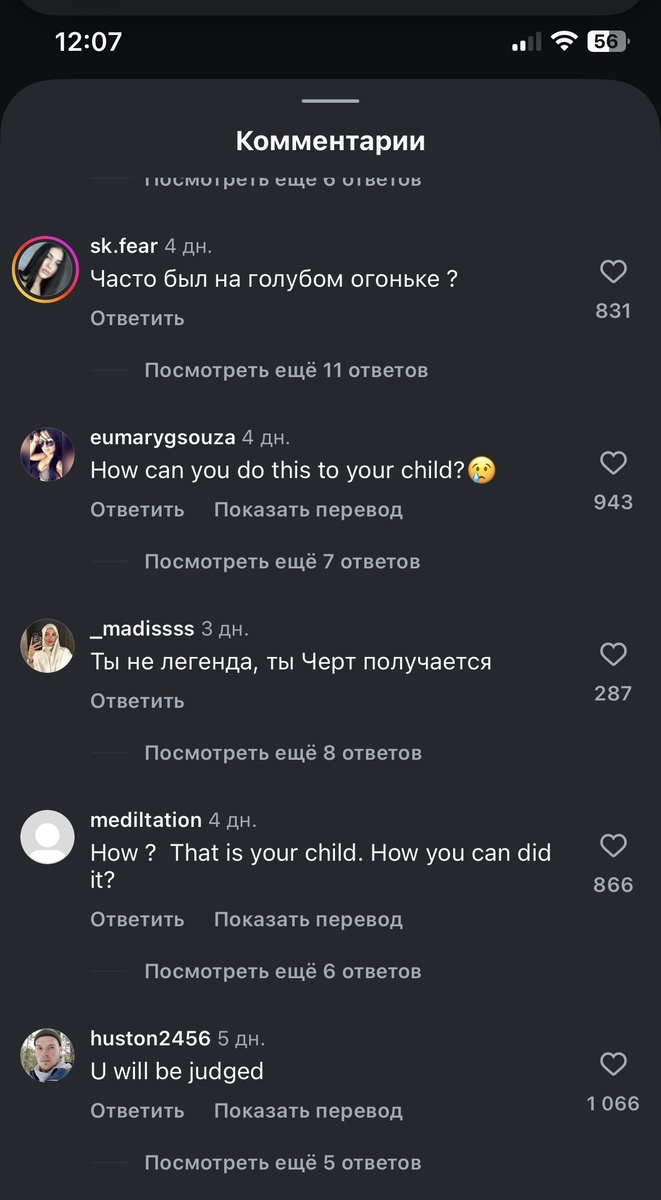View huston2456's profile picture
The height and width of the screenshot is (1200, 661).
pyautogui.click(x=47, y=1055)
